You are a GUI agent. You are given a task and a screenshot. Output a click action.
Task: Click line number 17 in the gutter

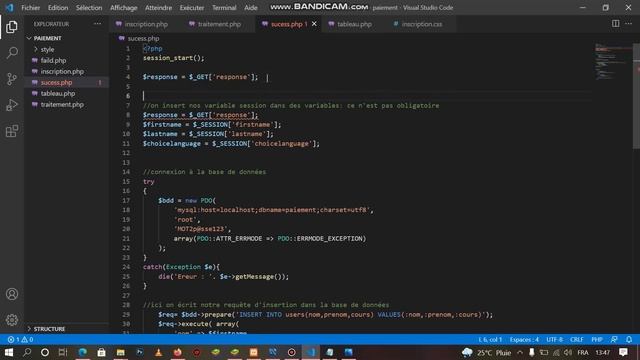pos(126,200)
